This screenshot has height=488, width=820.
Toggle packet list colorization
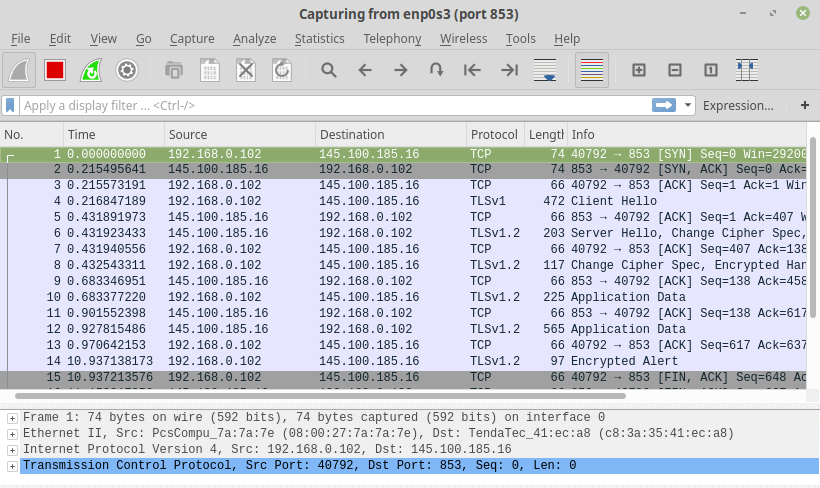click(592, 70)
